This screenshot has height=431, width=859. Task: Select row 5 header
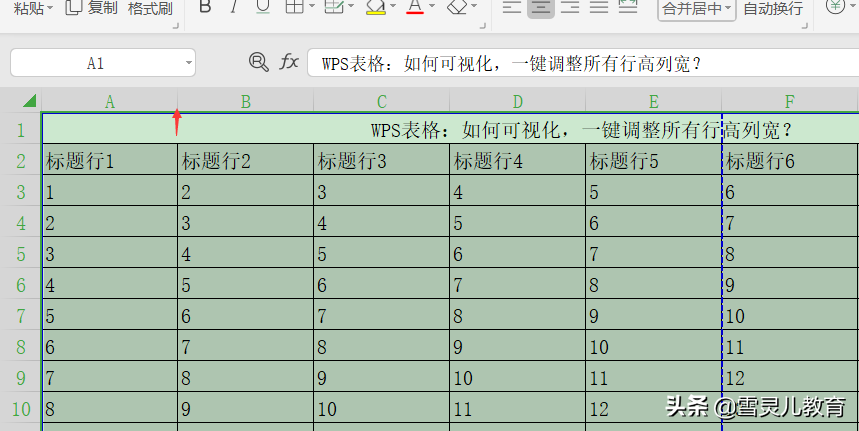21,253
